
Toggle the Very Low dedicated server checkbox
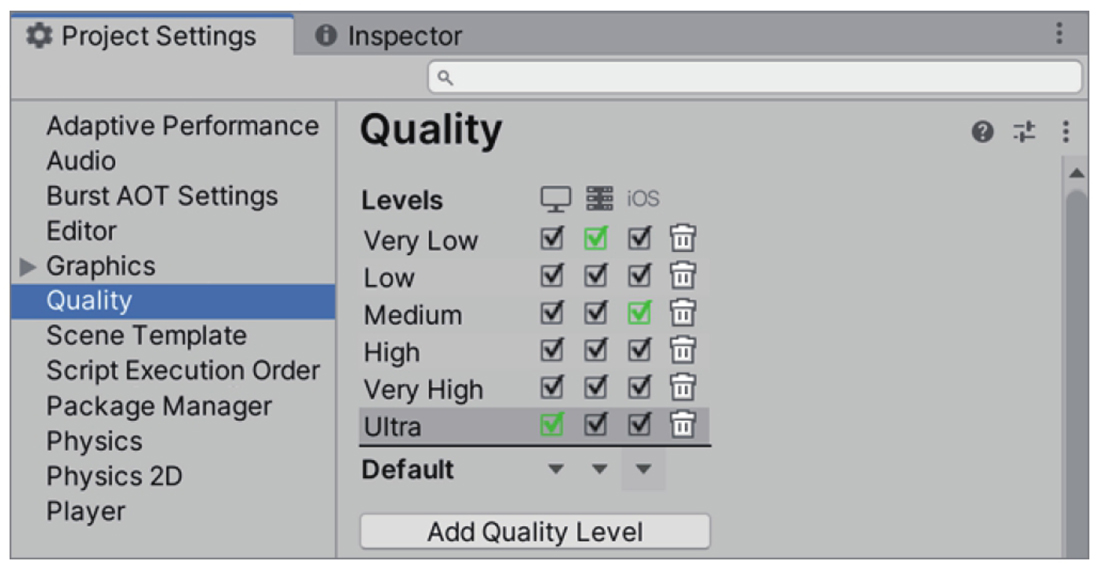[596, 239]
